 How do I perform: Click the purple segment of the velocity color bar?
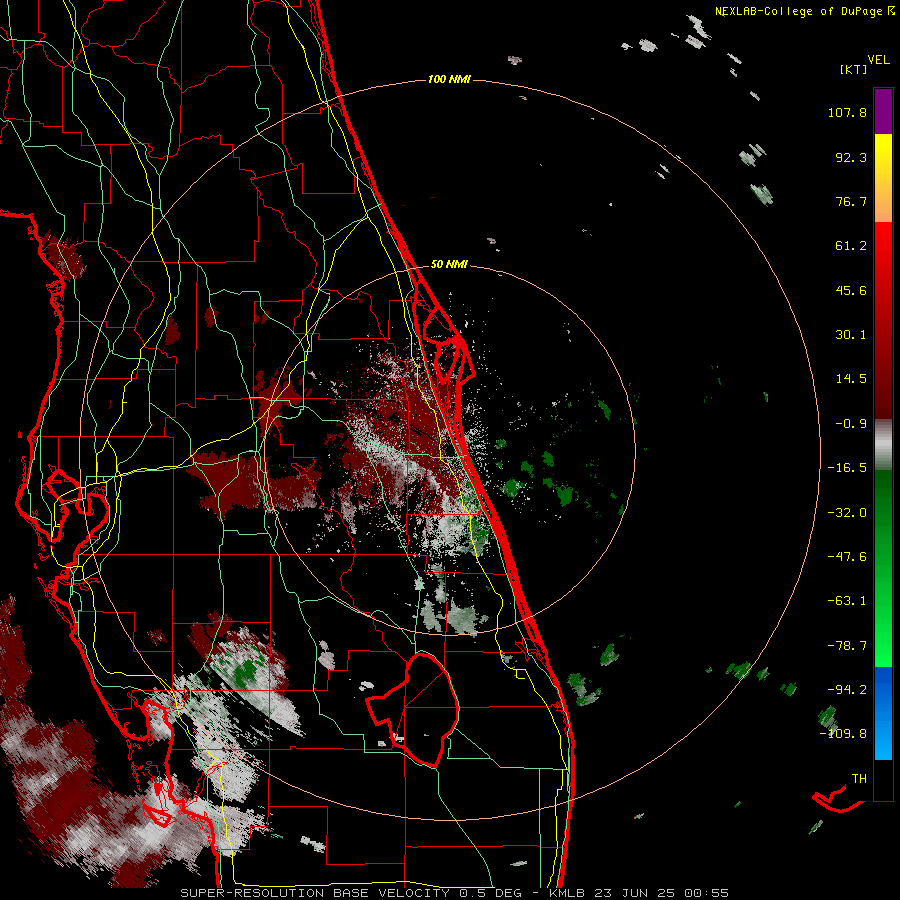(x=883, y=111)
